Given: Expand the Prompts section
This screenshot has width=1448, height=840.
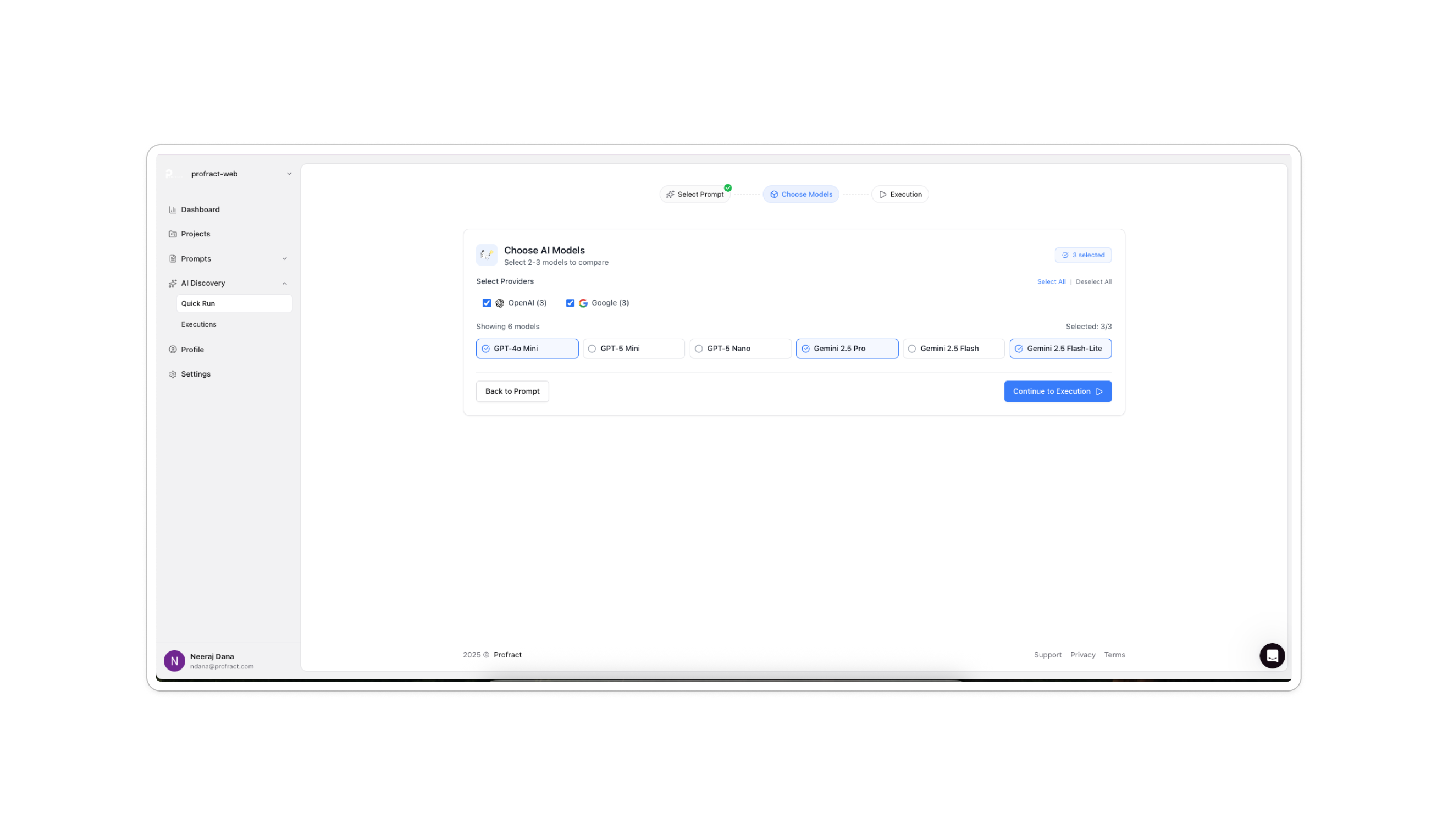Looking at the screenshot, I should coord(285,258).
